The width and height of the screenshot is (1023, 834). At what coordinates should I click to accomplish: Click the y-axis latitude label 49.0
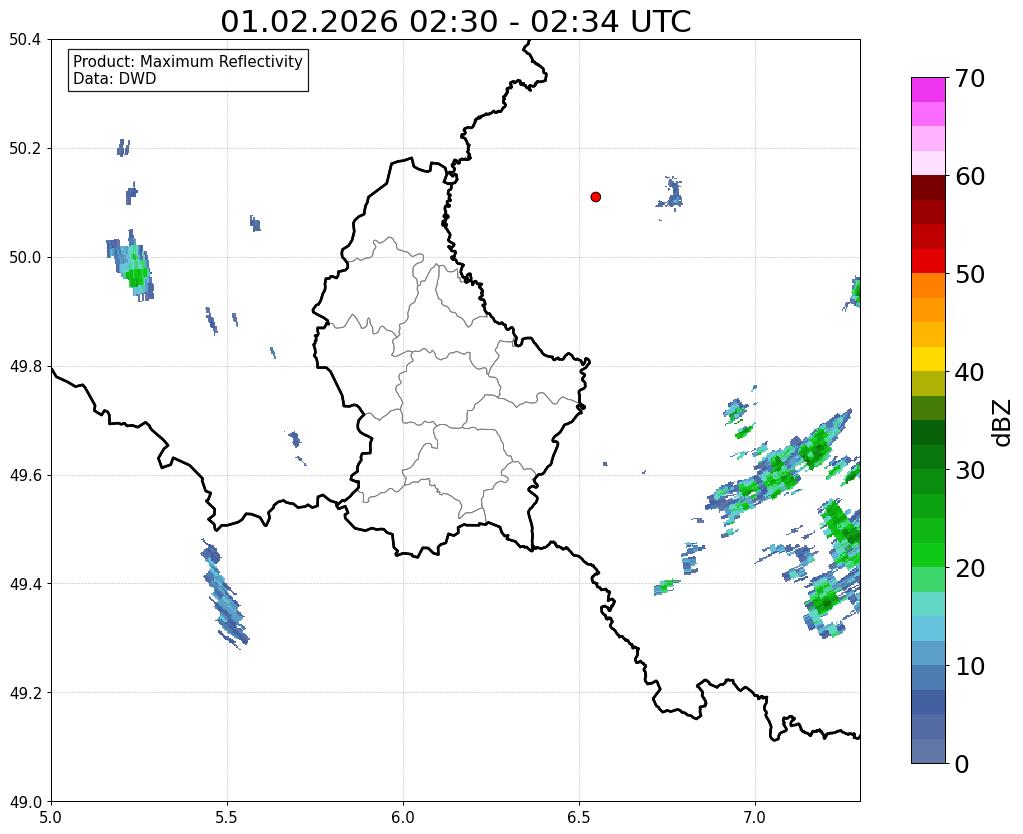coord(25,801)
